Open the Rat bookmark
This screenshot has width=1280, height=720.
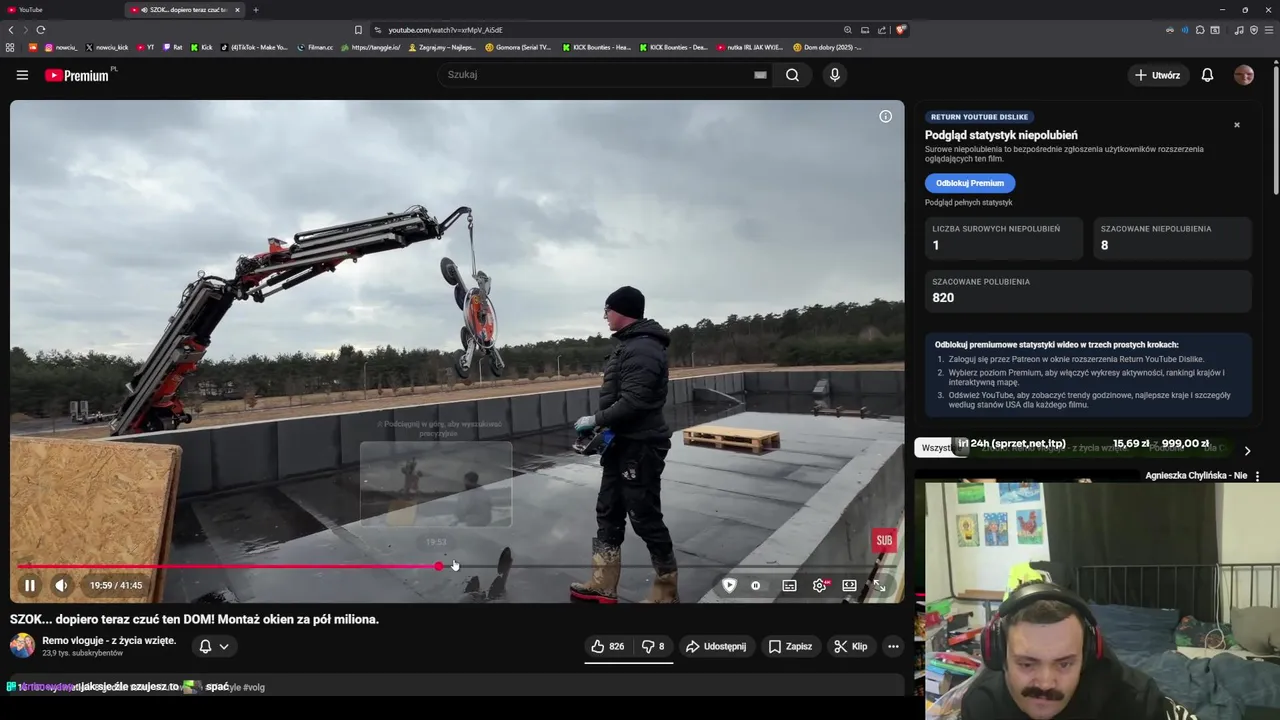click(172, 47)
